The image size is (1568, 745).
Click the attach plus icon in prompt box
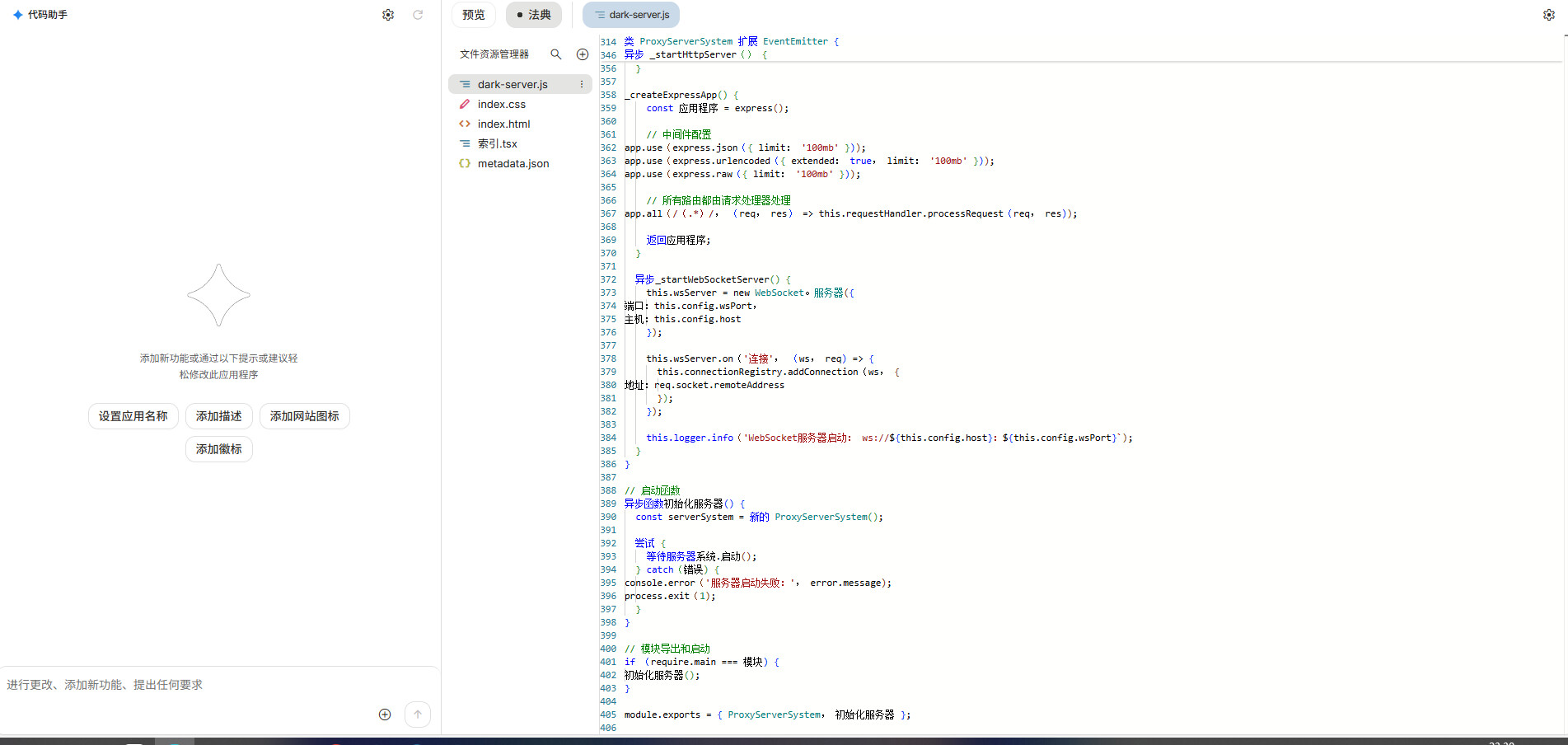click(385, 715)
